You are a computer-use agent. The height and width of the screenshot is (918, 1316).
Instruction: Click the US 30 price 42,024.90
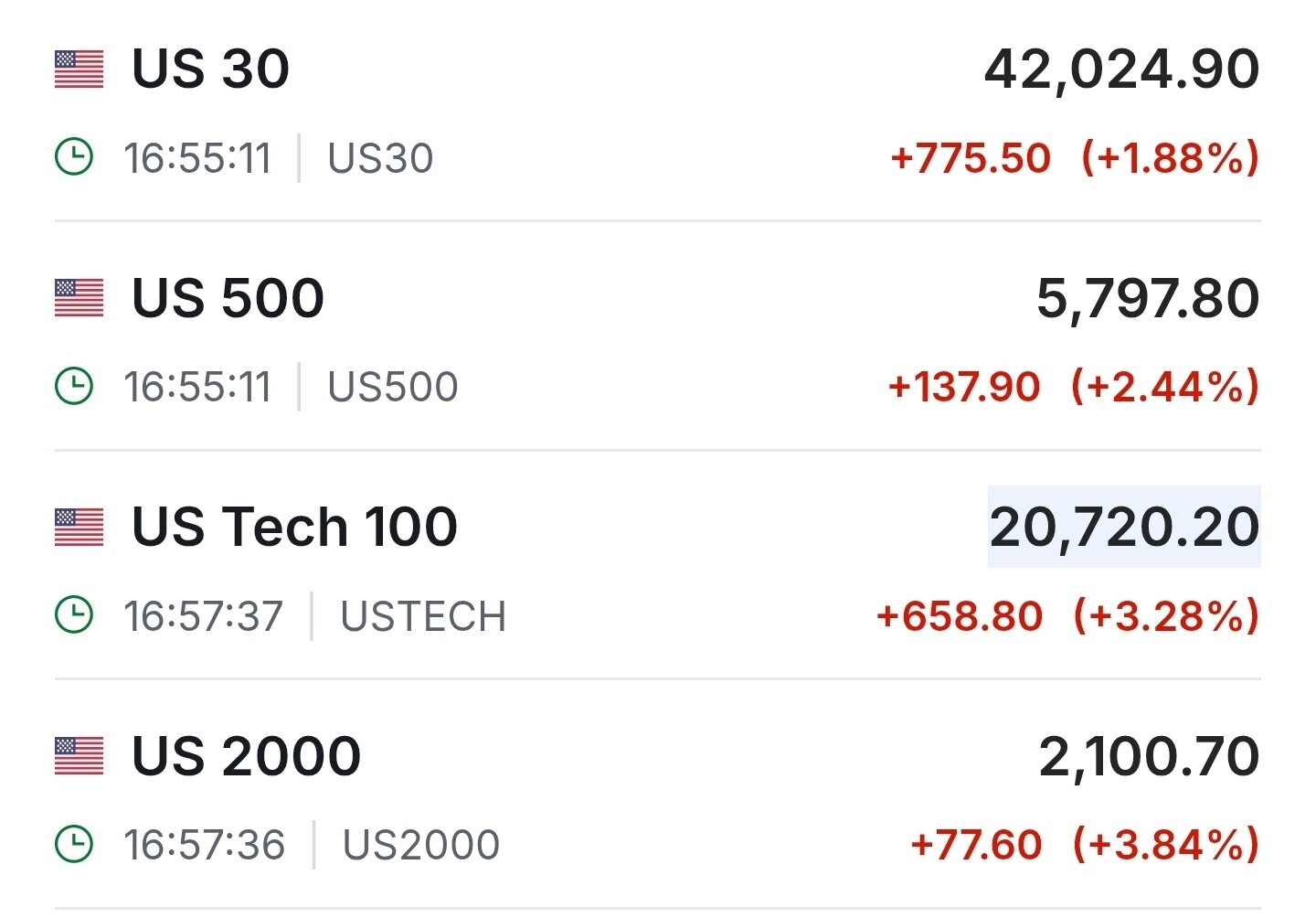[1121, 69]
